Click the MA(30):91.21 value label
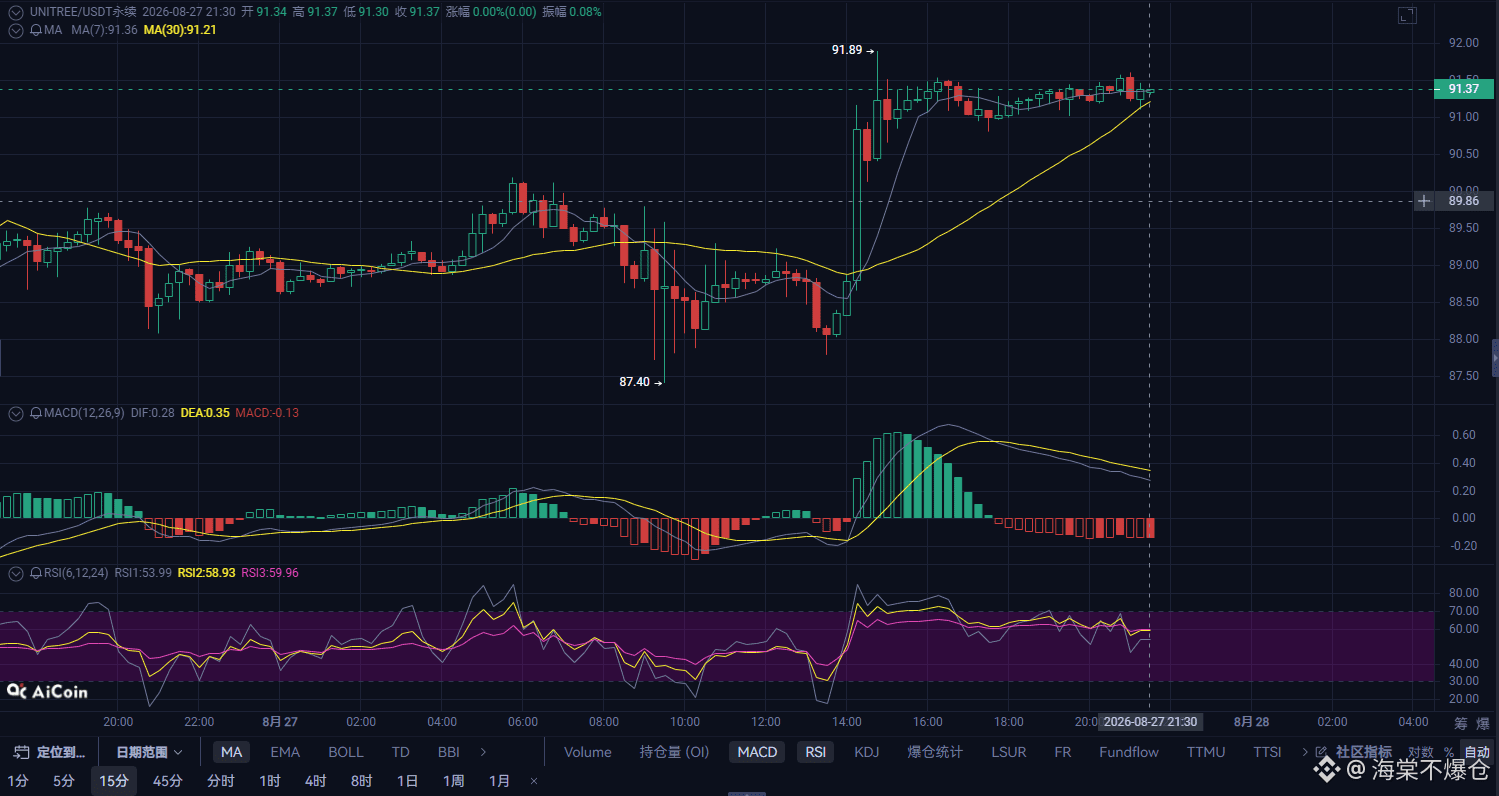The height and width of the screenshot is (796, 1499). point(180,30)
